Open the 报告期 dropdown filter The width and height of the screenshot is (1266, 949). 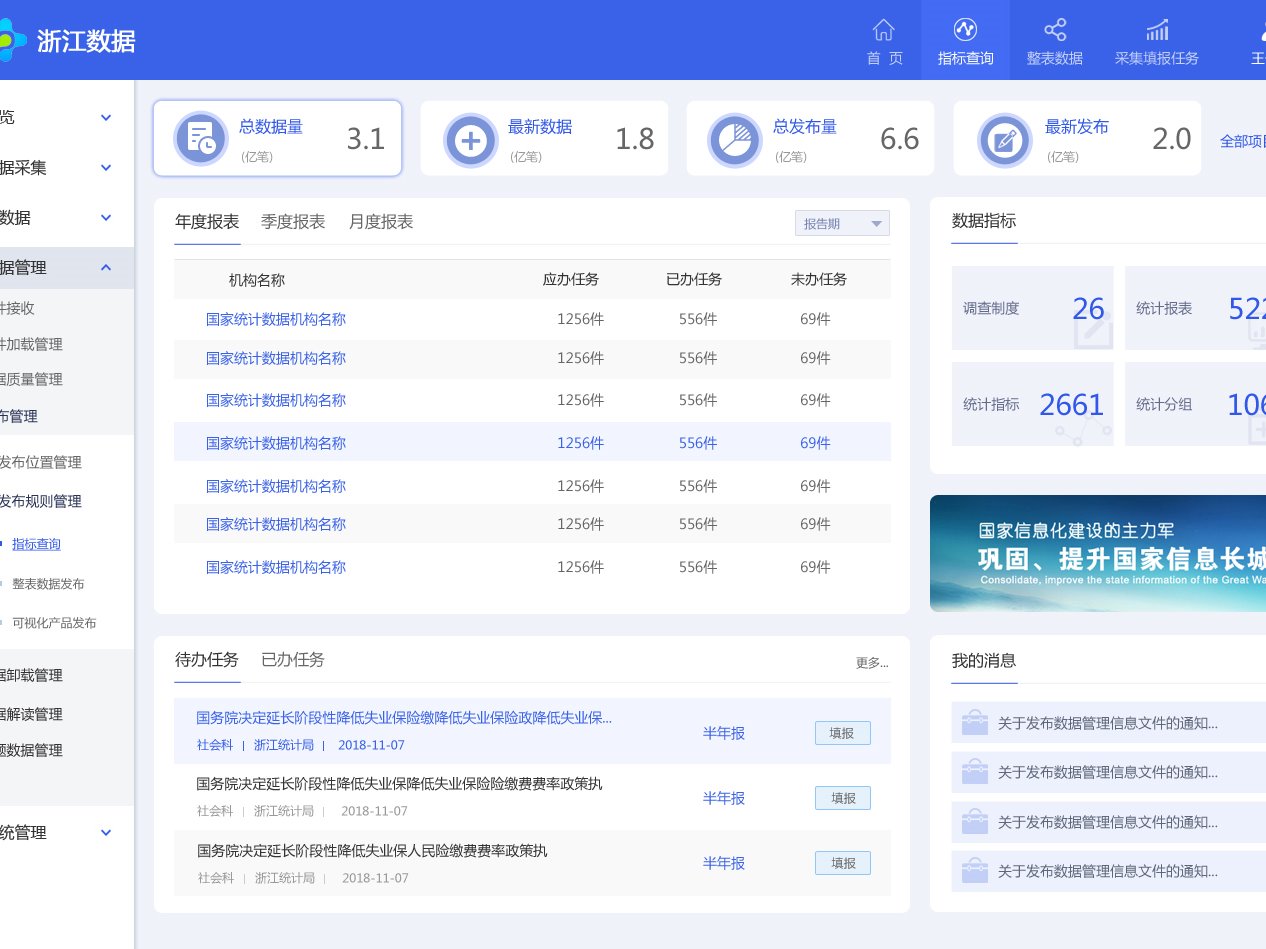click(841, 222)
